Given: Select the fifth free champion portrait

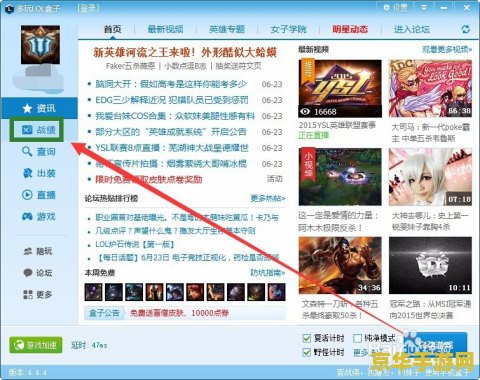Looking at the screenshot, I should [x=175, y=292].
